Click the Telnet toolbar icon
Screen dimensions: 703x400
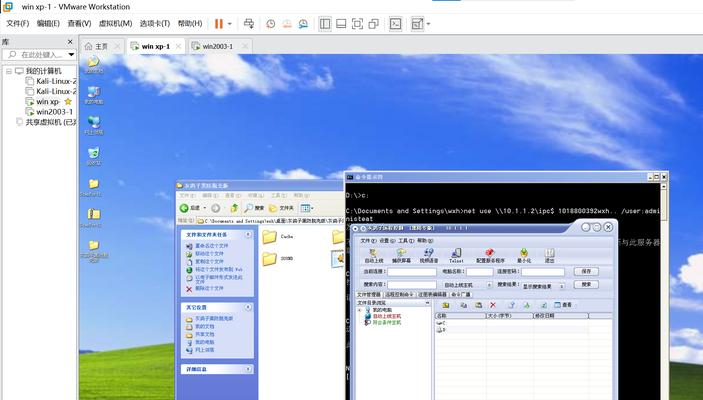tap(456, 256)
